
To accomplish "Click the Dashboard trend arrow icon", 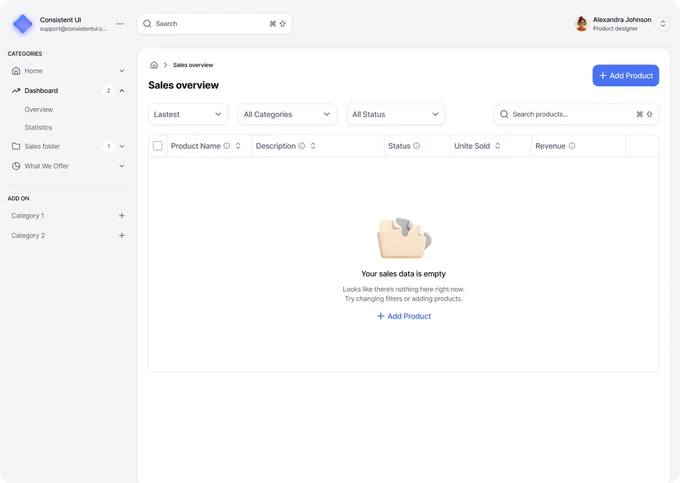I will tap(16, 91).
